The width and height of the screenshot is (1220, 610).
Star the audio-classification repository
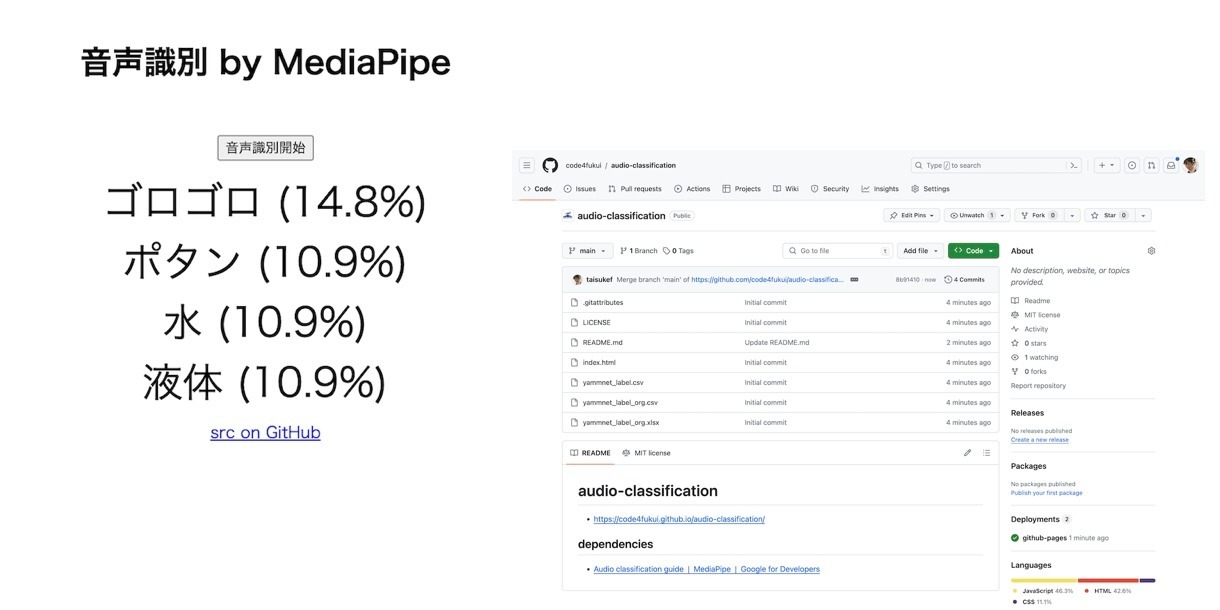1109,215
